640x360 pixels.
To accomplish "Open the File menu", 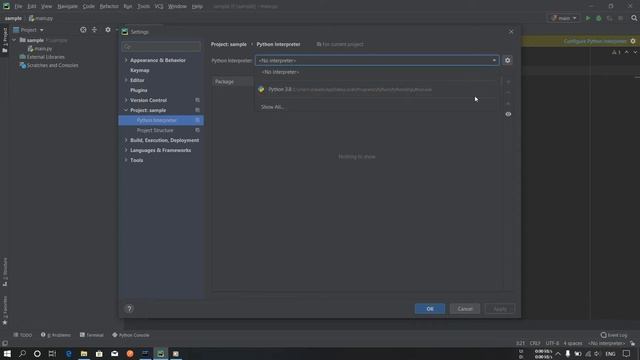I will [x=18, y=7].
